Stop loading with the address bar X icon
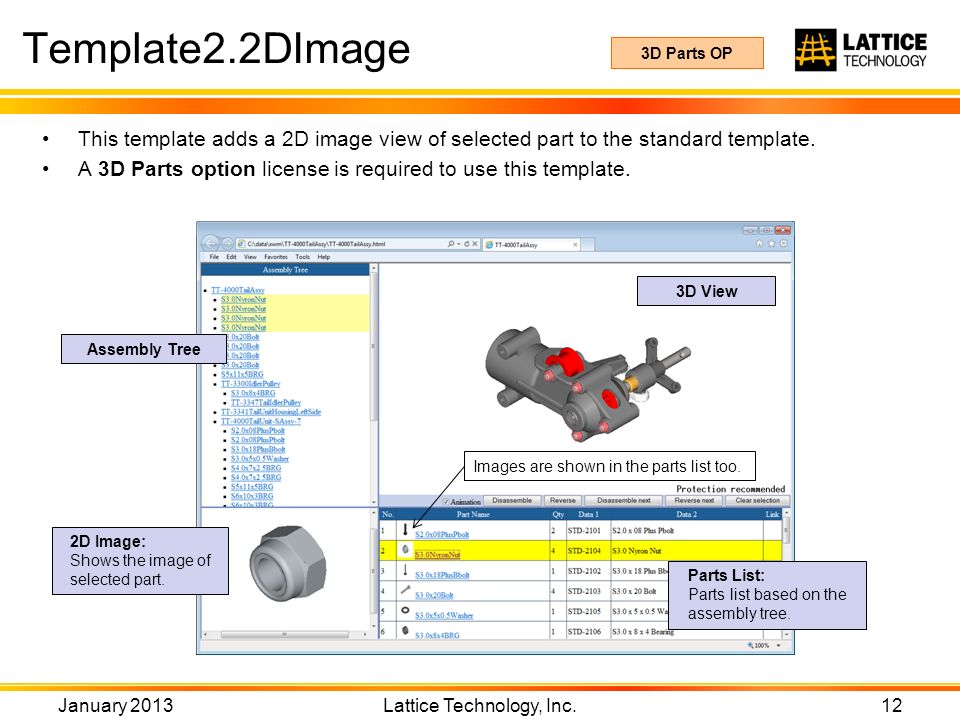This screenshot has width=960, height=720. click(x=474, y=244)
